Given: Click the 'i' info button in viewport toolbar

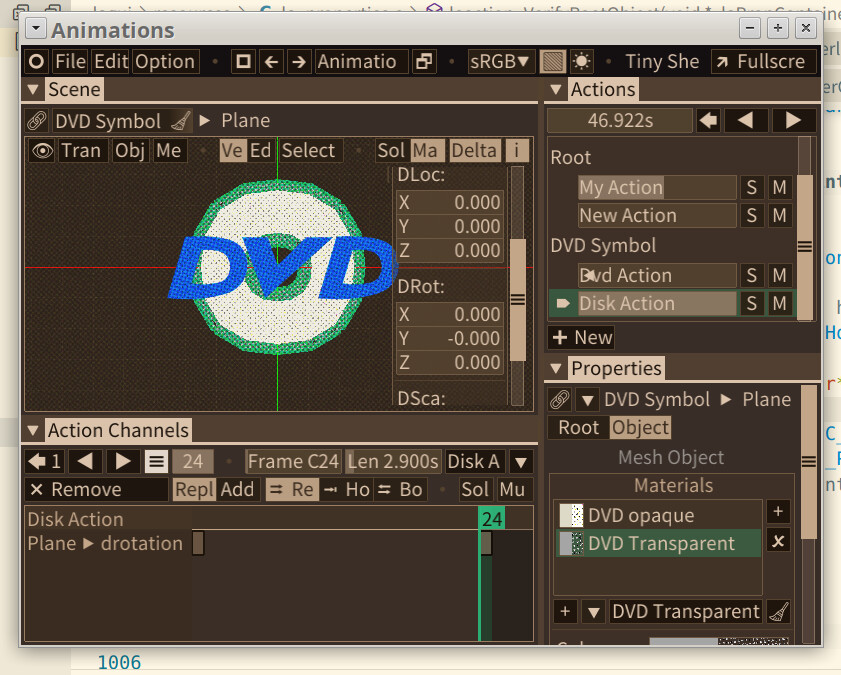Looking at the screenshot, I should [x=517, y=151].
